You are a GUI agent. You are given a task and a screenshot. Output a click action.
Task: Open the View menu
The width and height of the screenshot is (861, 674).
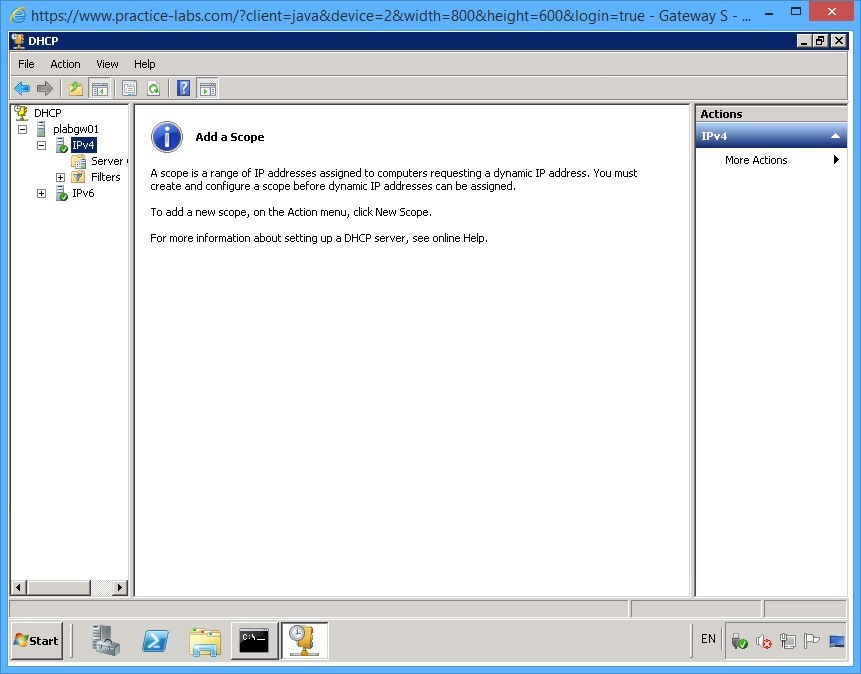[107, 64]
